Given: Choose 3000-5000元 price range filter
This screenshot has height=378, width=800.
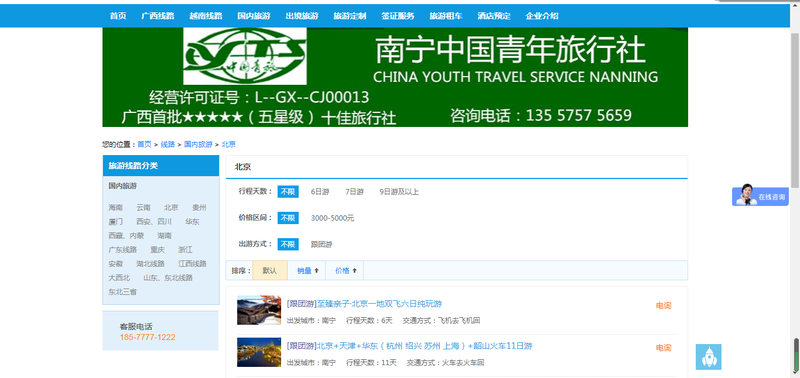Looking at the screenshot, I should (333, 218).
